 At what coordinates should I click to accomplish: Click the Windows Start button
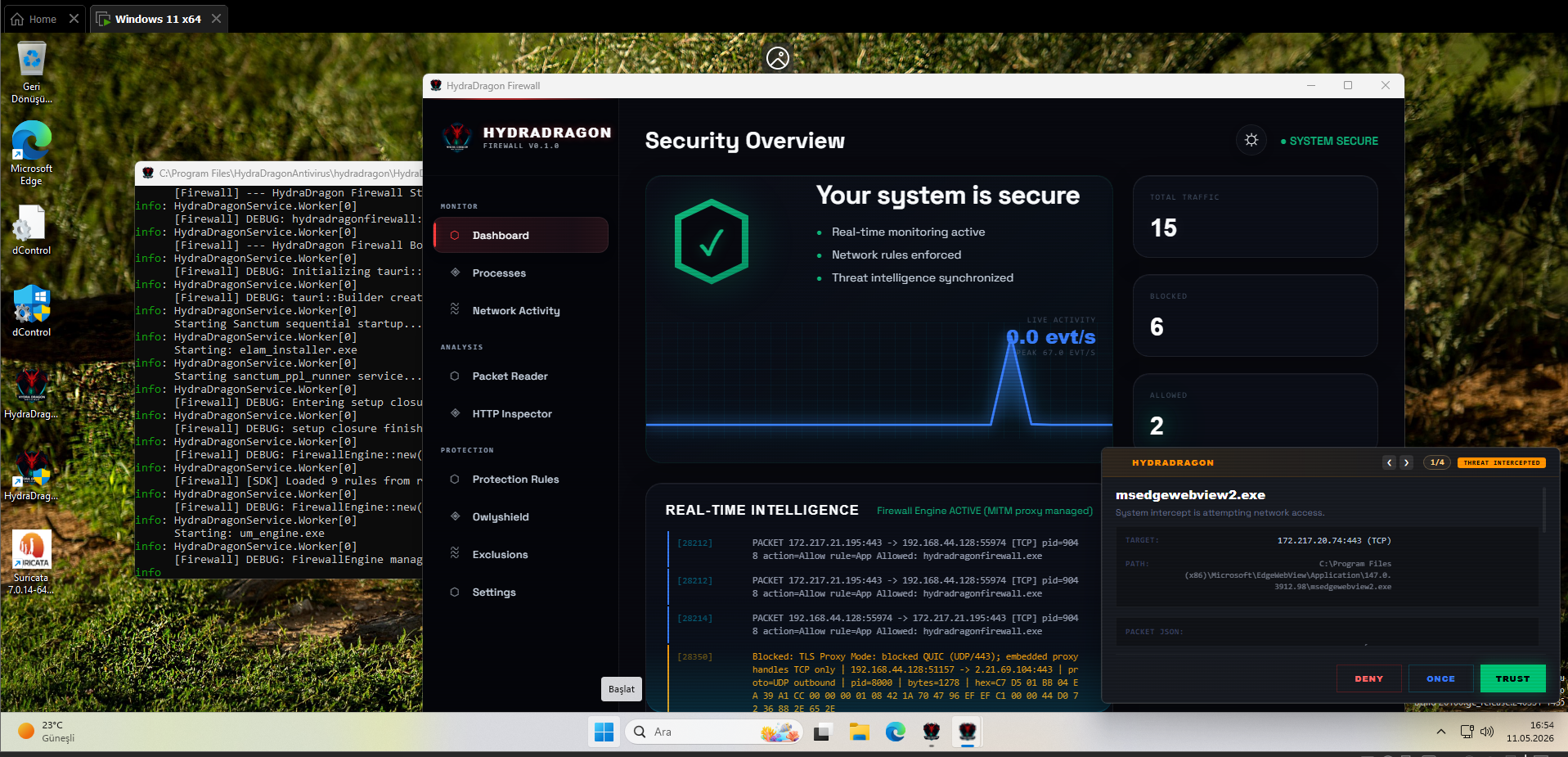coord(604,732)
